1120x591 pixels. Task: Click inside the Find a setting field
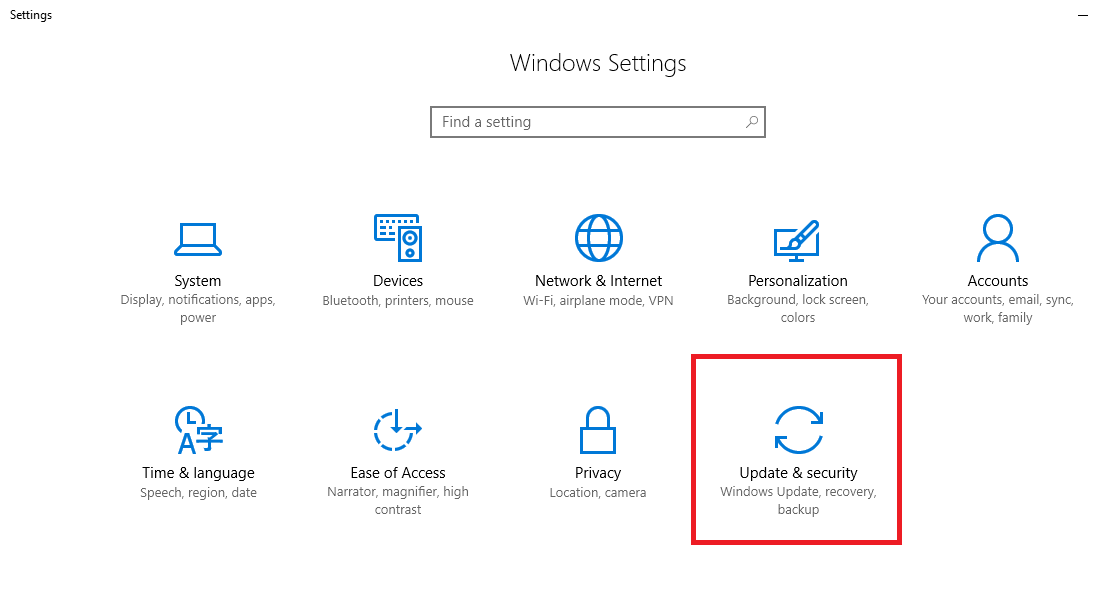(598, 122)
